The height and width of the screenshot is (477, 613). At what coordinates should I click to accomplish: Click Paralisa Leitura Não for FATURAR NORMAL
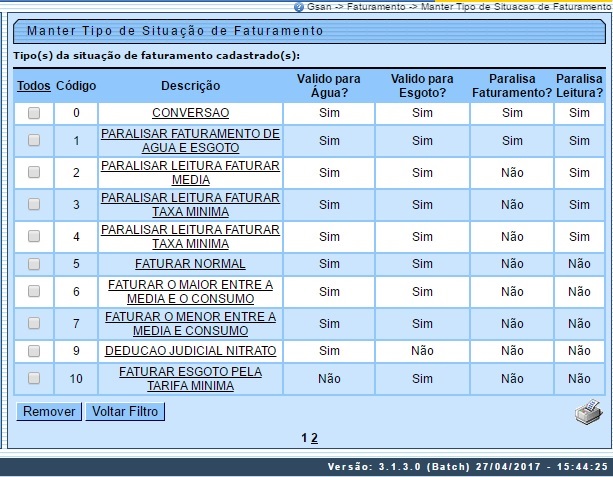[579, 264]
